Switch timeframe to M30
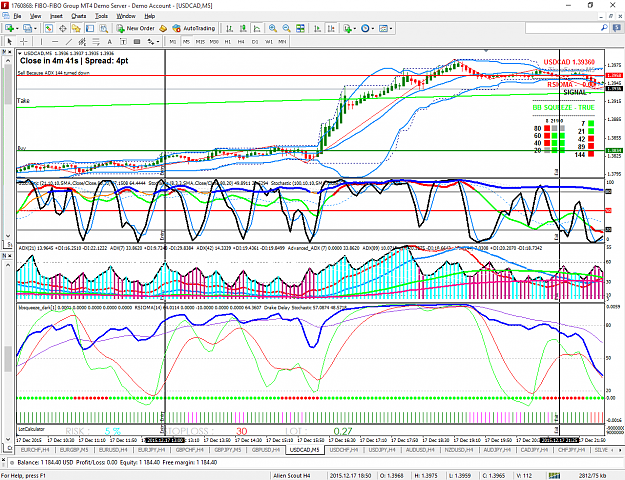Image resolution: width=625 pixels, height=480 pixels. click(x=214, y=41)
